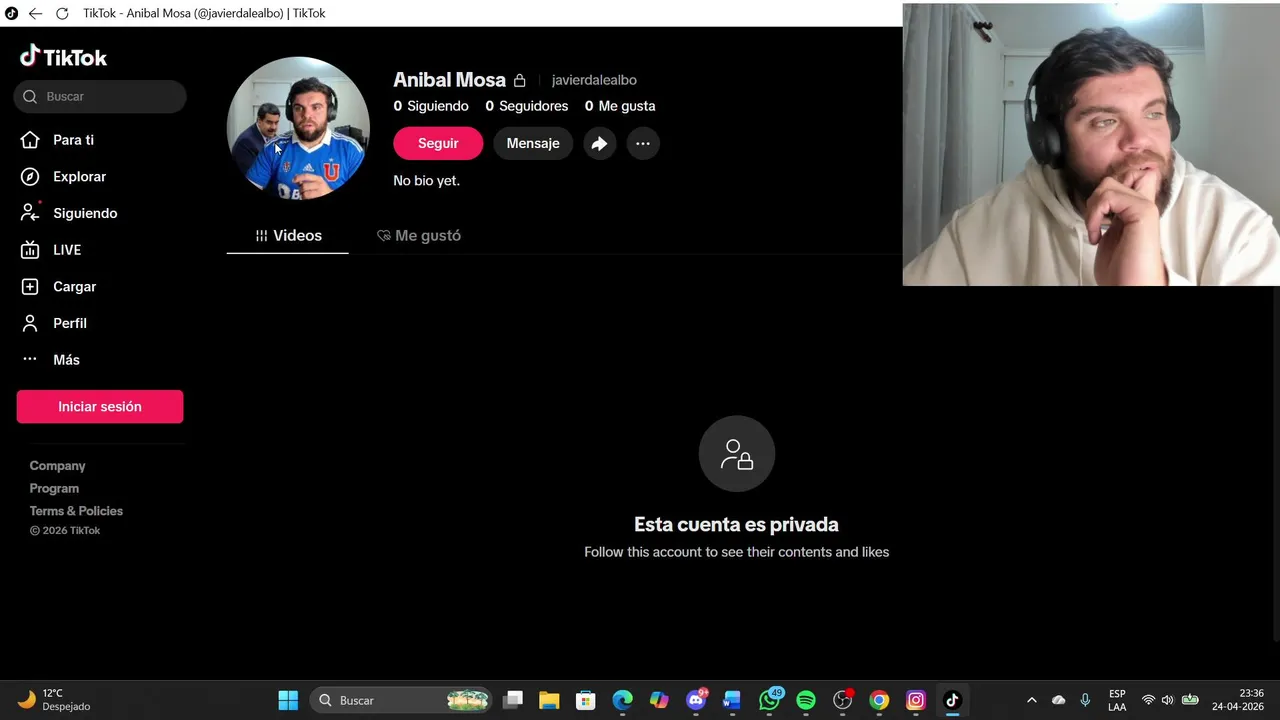The width and height of the screenshot is (1280, 720).
Task: Open Copilot from taskbar
Action: point(659,700)
